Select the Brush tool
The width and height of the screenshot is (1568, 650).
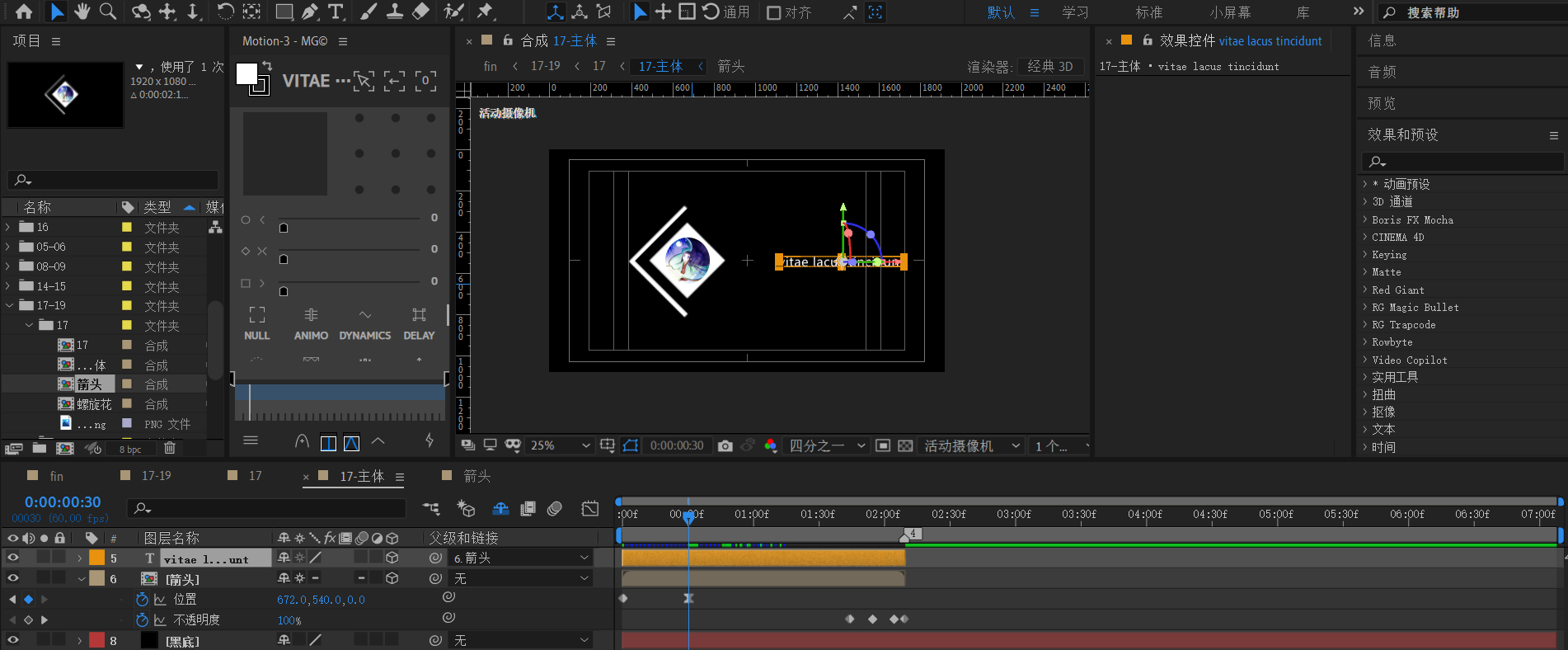click(x=369, y=12)
